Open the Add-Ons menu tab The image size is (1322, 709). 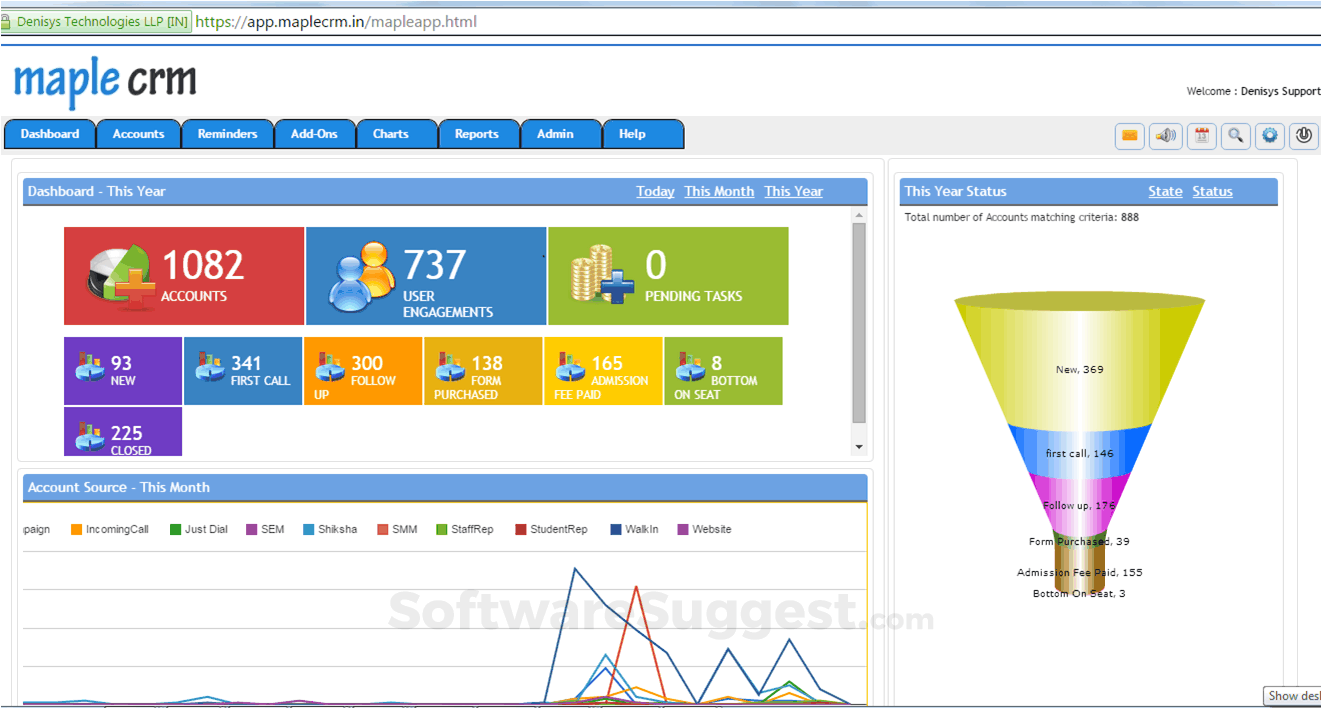tap(314, 134)
